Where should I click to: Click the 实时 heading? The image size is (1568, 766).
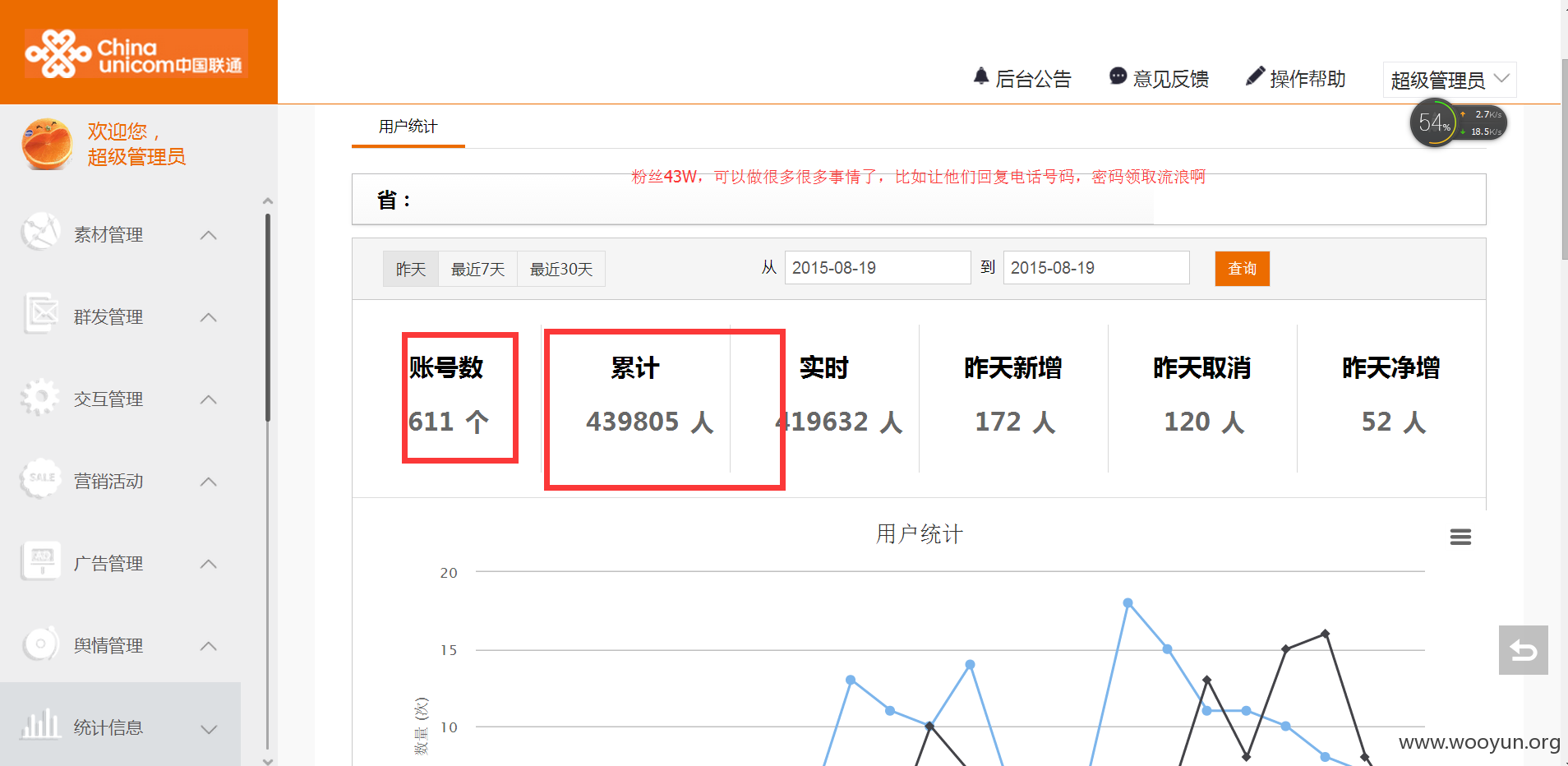[823, 367]
